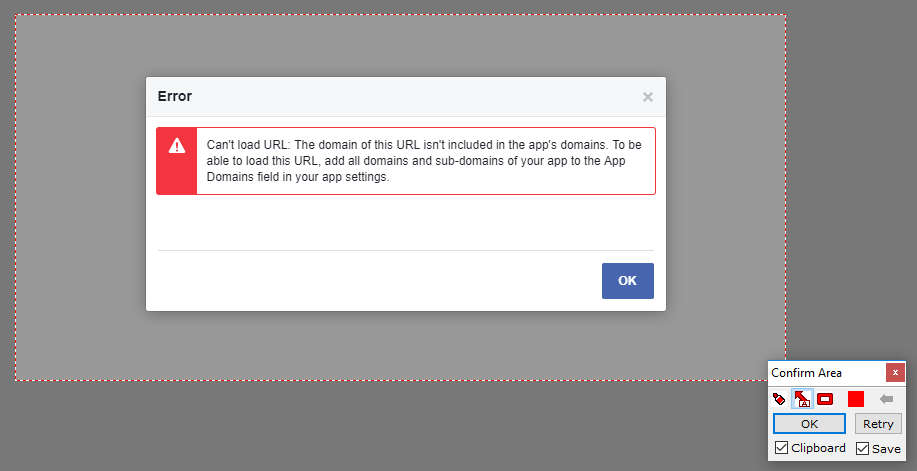This screenshot has height=471, width=917.
Task: Select the red highlighter marker tool
Action: tap(779, 399)
